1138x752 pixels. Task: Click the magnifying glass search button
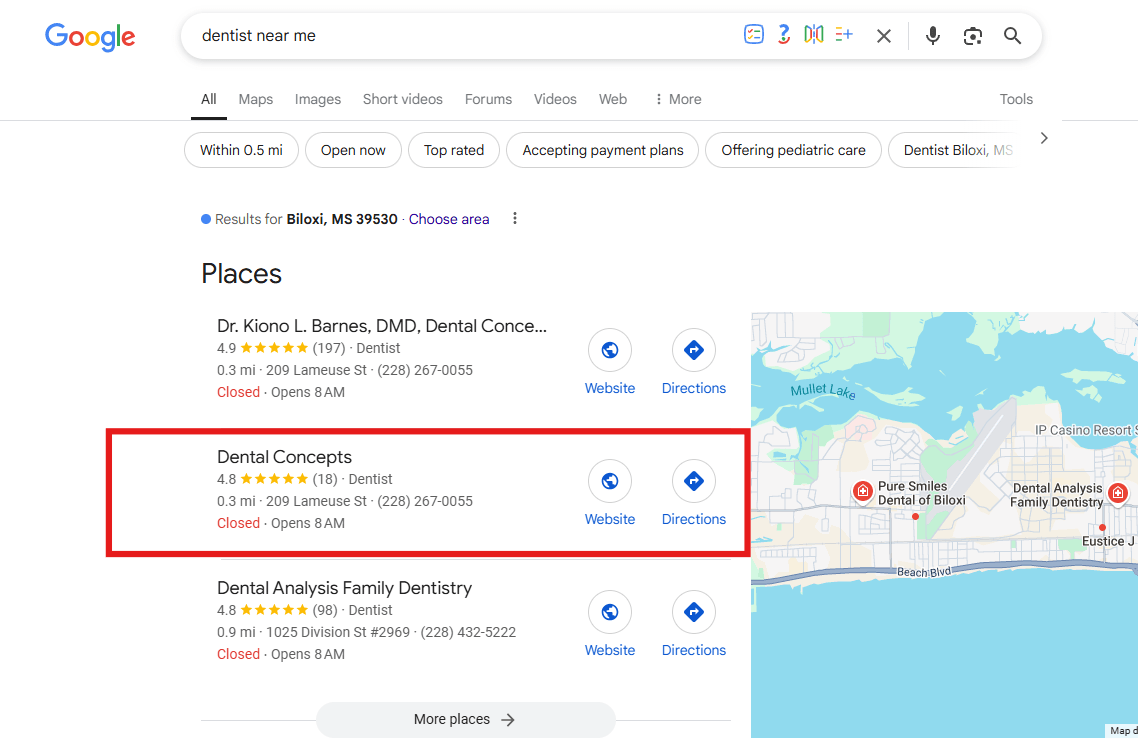tap(1012, 36)
